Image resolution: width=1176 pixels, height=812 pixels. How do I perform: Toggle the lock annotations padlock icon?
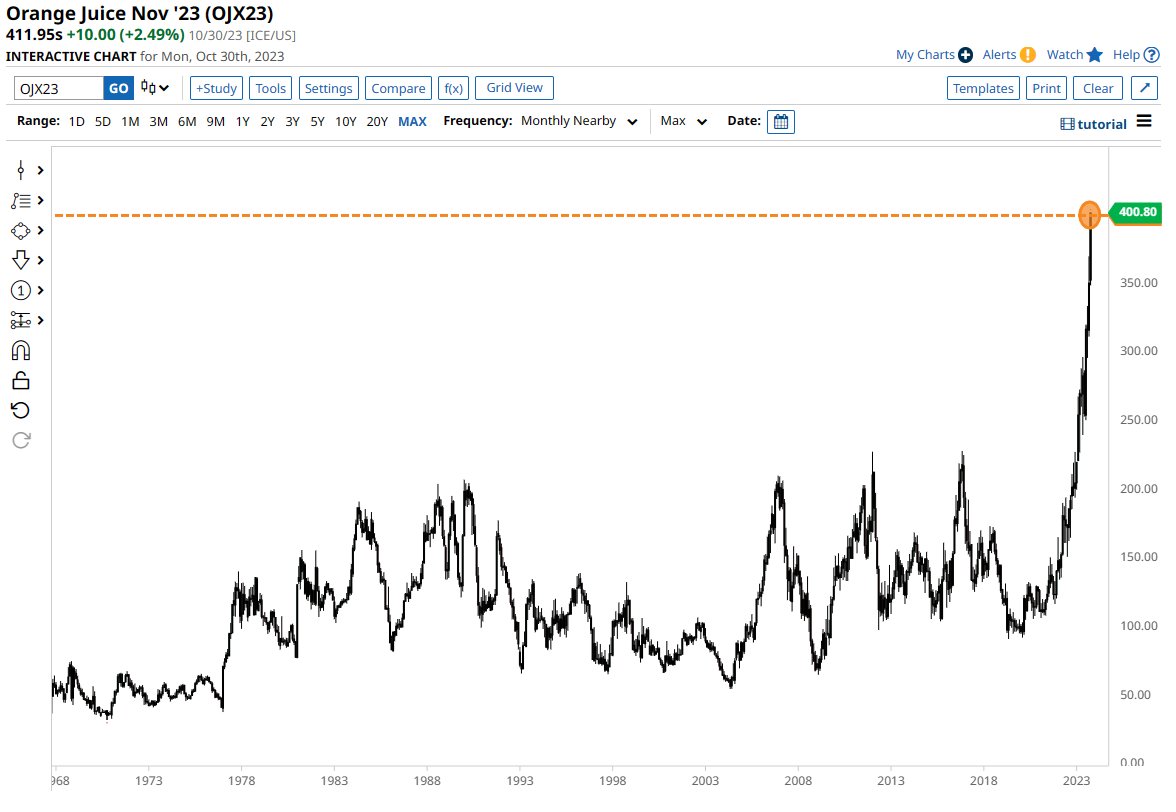(21, 380)
